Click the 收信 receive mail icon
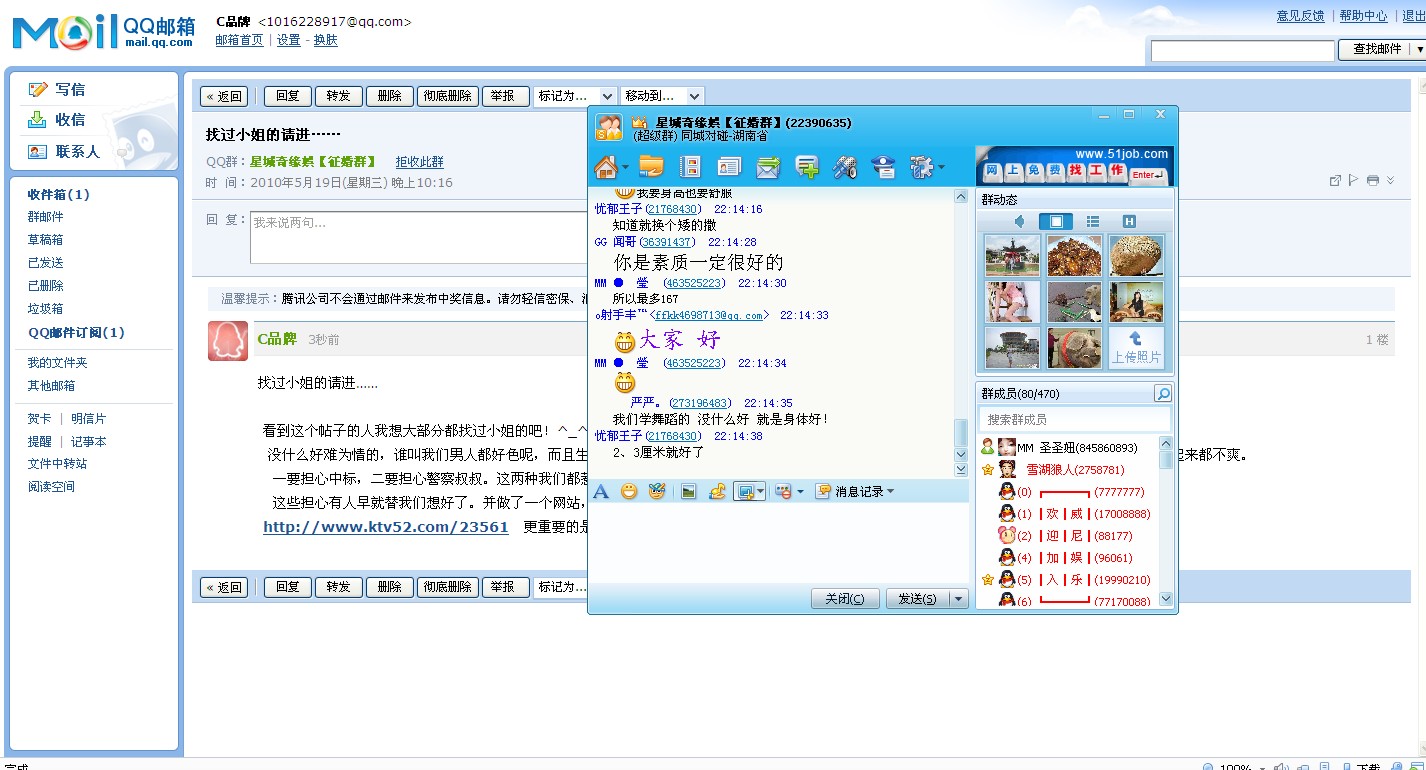Viewport: 1426px width, 770px height. (38, 120)
